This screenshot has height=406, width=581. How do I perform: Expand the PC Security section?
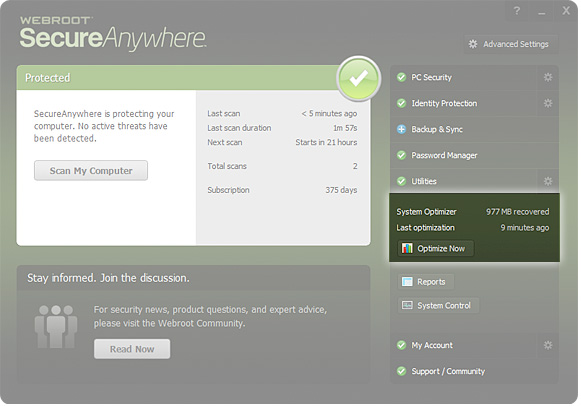tap(463, 77)
